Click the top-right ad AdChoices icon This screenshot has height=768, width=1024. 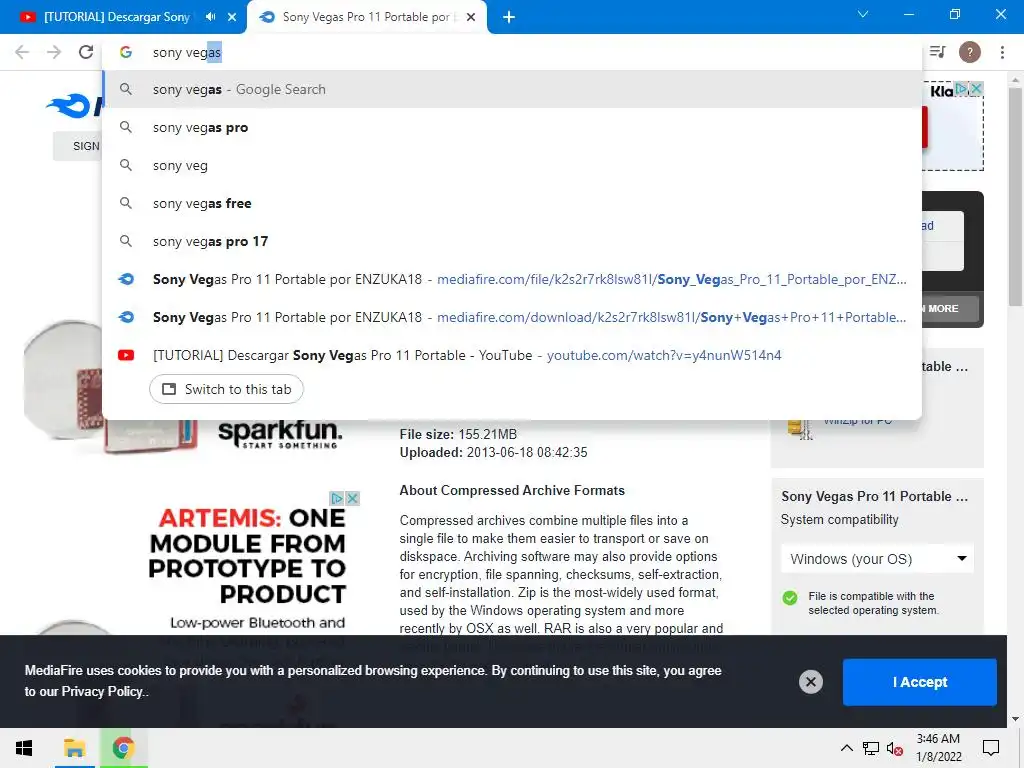point(961,88)
